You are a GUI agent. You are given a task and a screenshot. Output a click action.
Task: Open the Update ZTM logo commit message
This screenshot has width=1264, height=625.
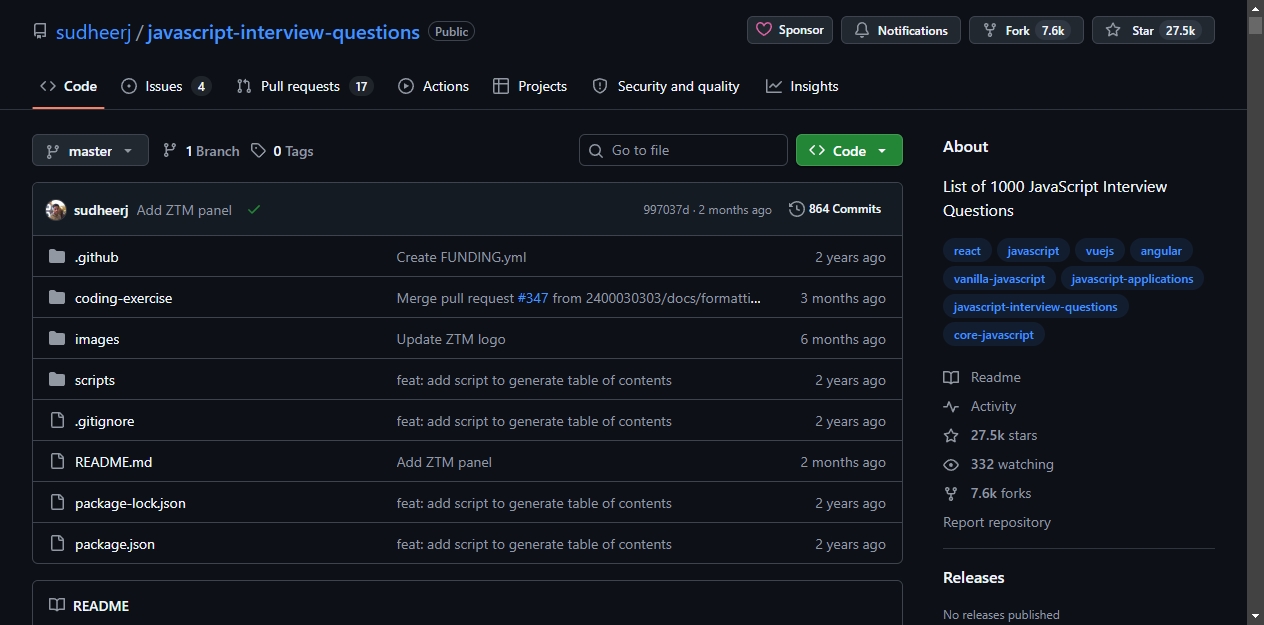(451, 339)
